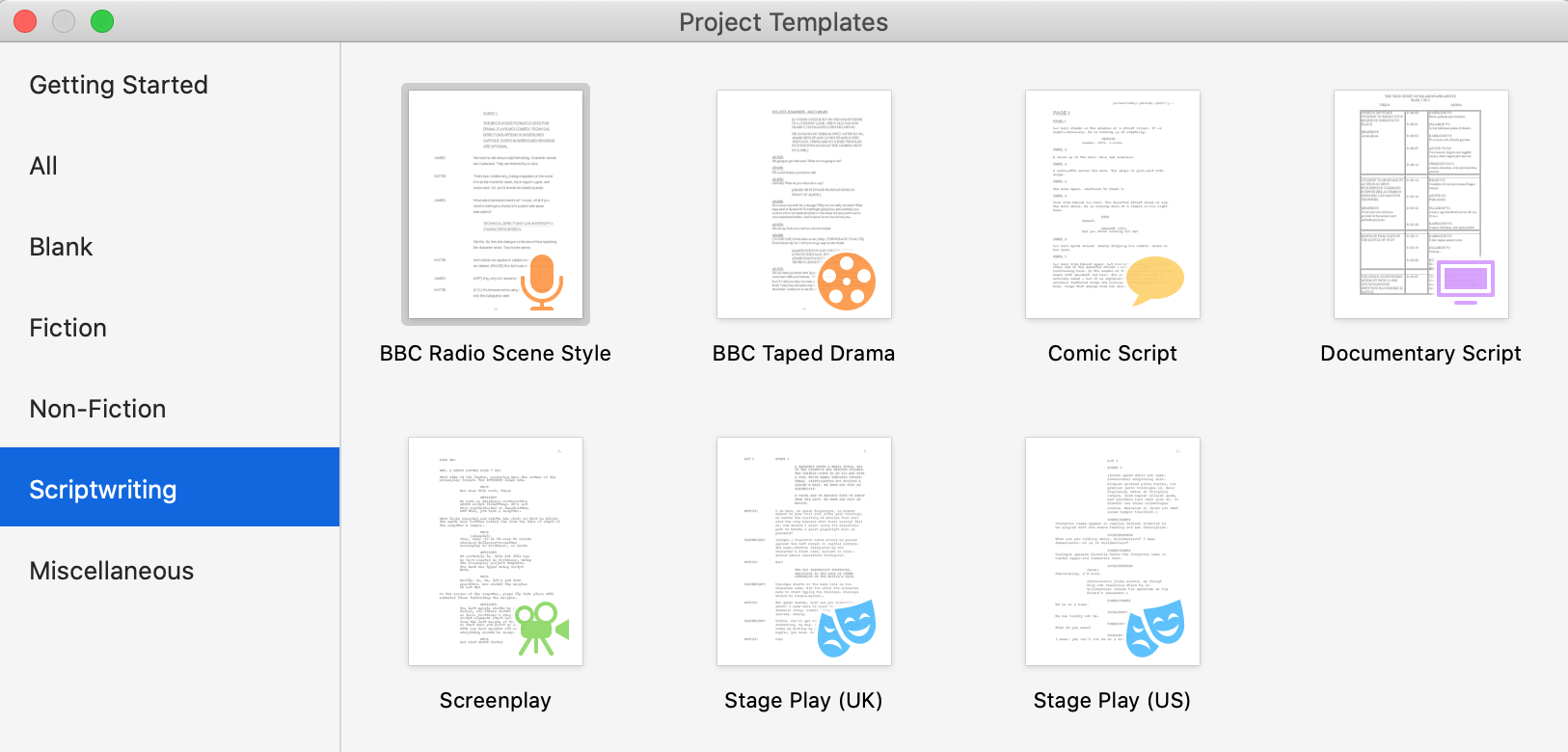This screenshot has height=752, width=1568.
Task: Close the Project Templates window
Action: click(x=25, y=21)
